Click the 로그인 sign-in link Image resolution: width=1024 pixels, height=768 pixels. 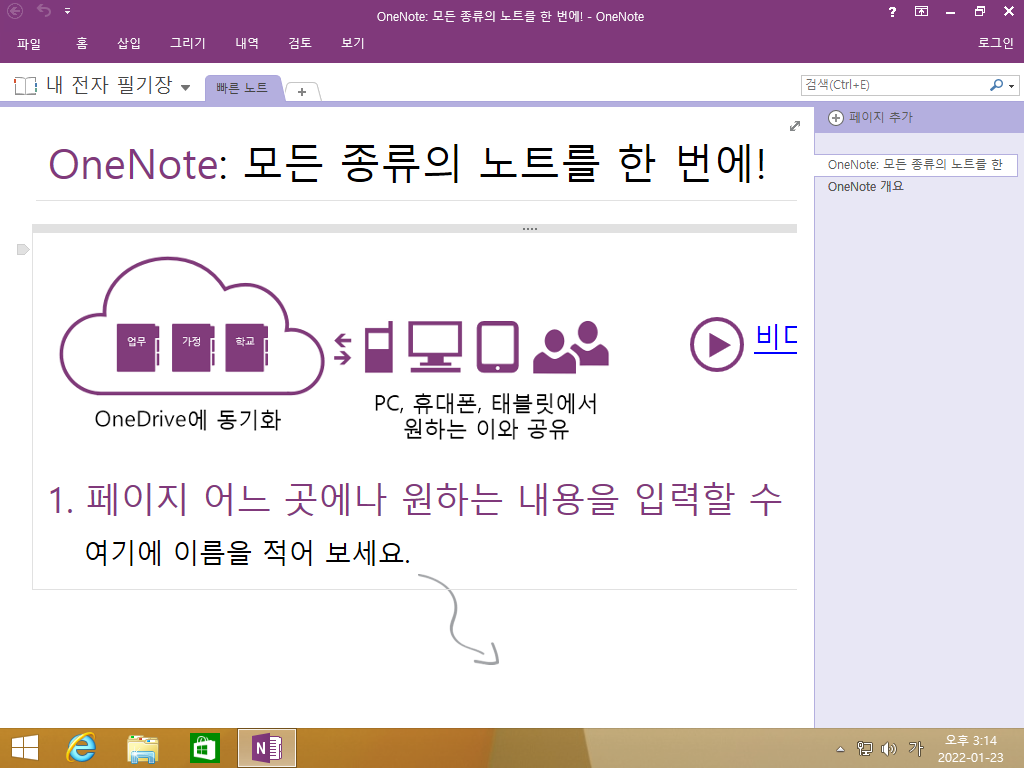click(995, 43)
